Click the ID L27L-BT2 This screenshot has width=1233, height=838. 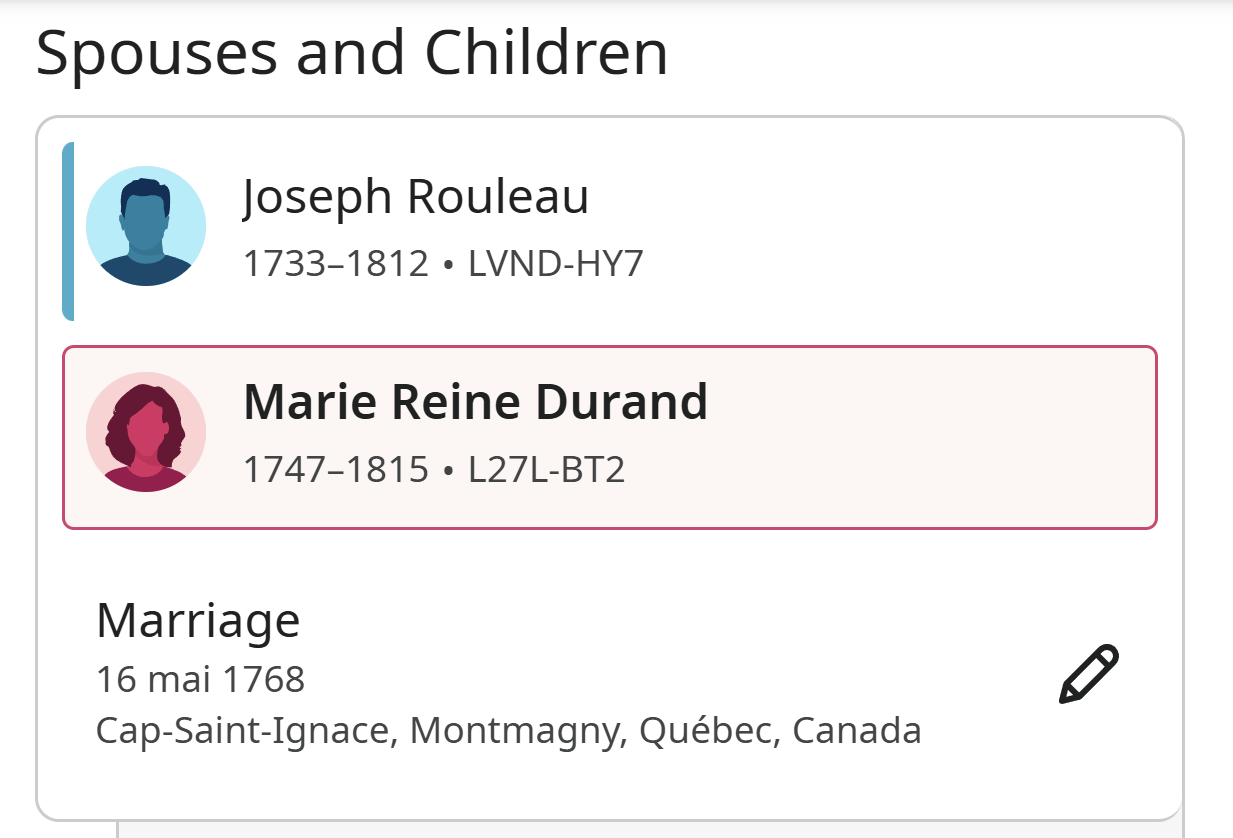click(547, 469)
